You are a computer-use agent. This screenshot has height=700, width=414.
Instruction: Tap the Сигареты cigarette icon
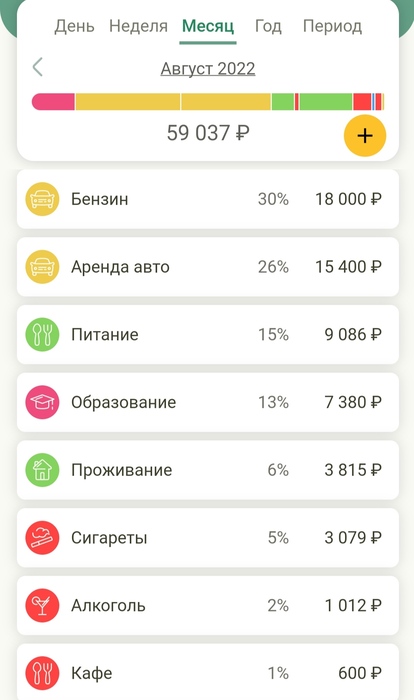tap(42, 538)
